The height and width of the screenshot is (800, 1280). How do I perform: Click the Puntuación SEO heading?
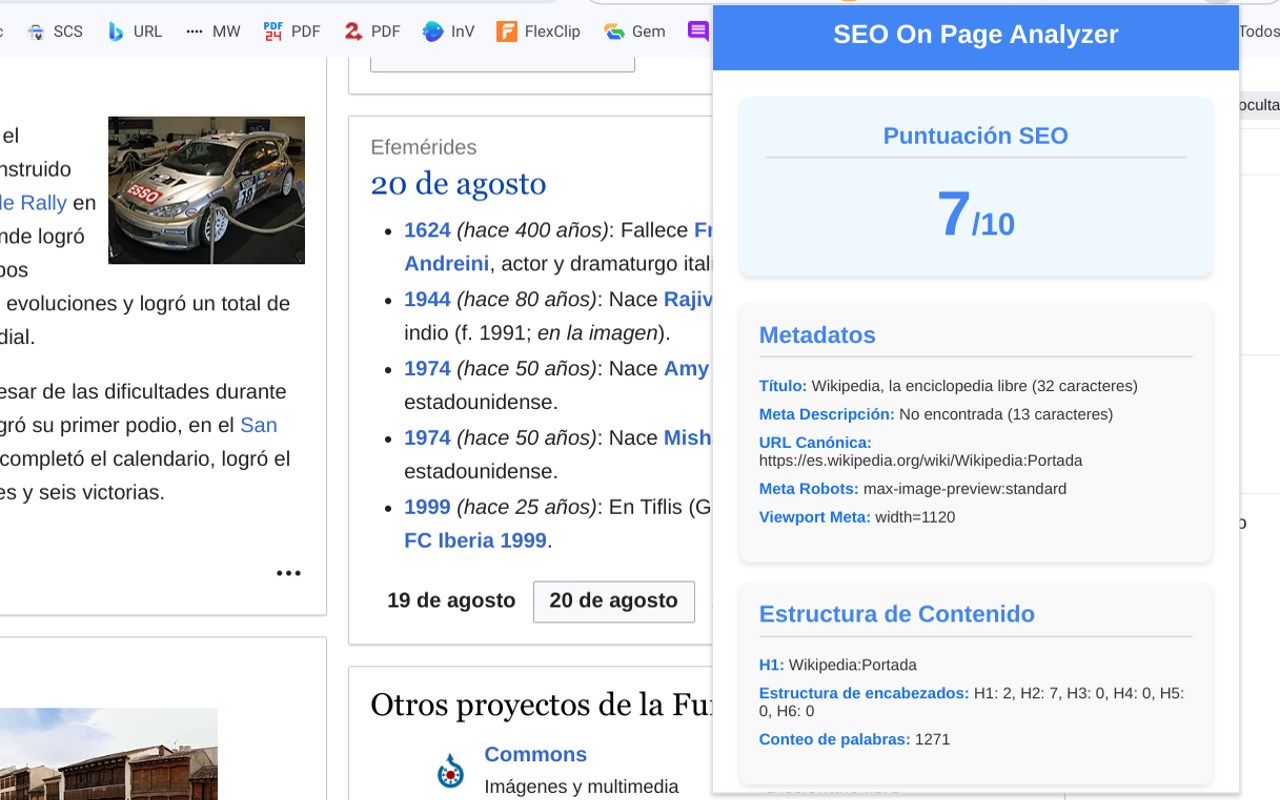point(975,136)
